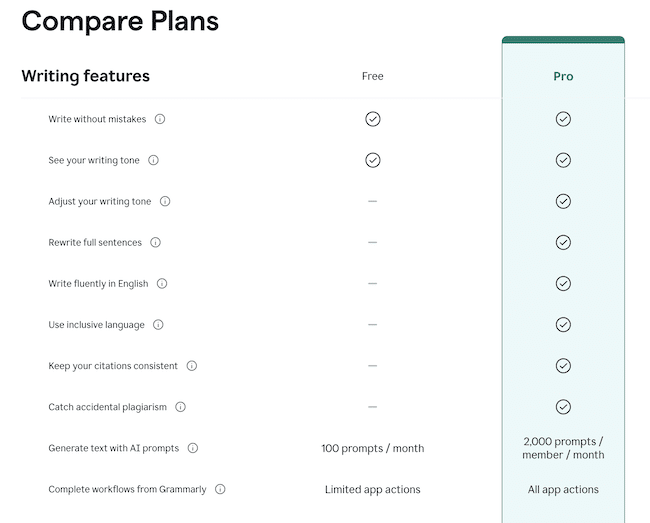Click the Compare Plans heading
This screenshot has width=650, height=523.
120,21
